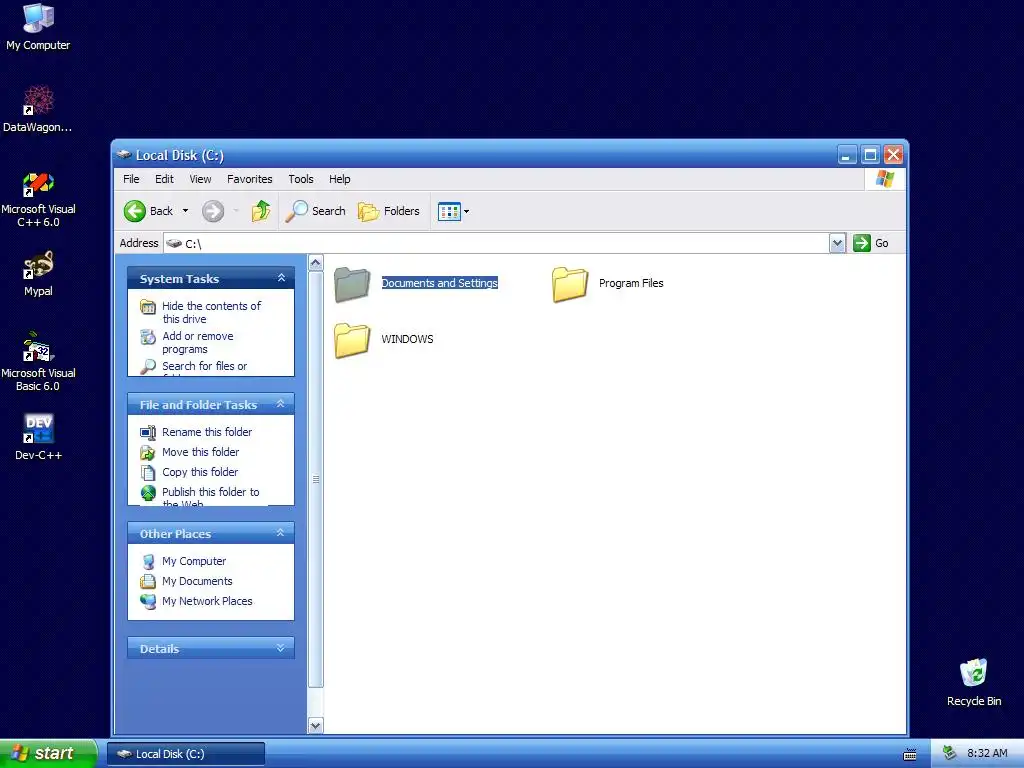Open the Back history dropdown arrow

tap(185, 211)
